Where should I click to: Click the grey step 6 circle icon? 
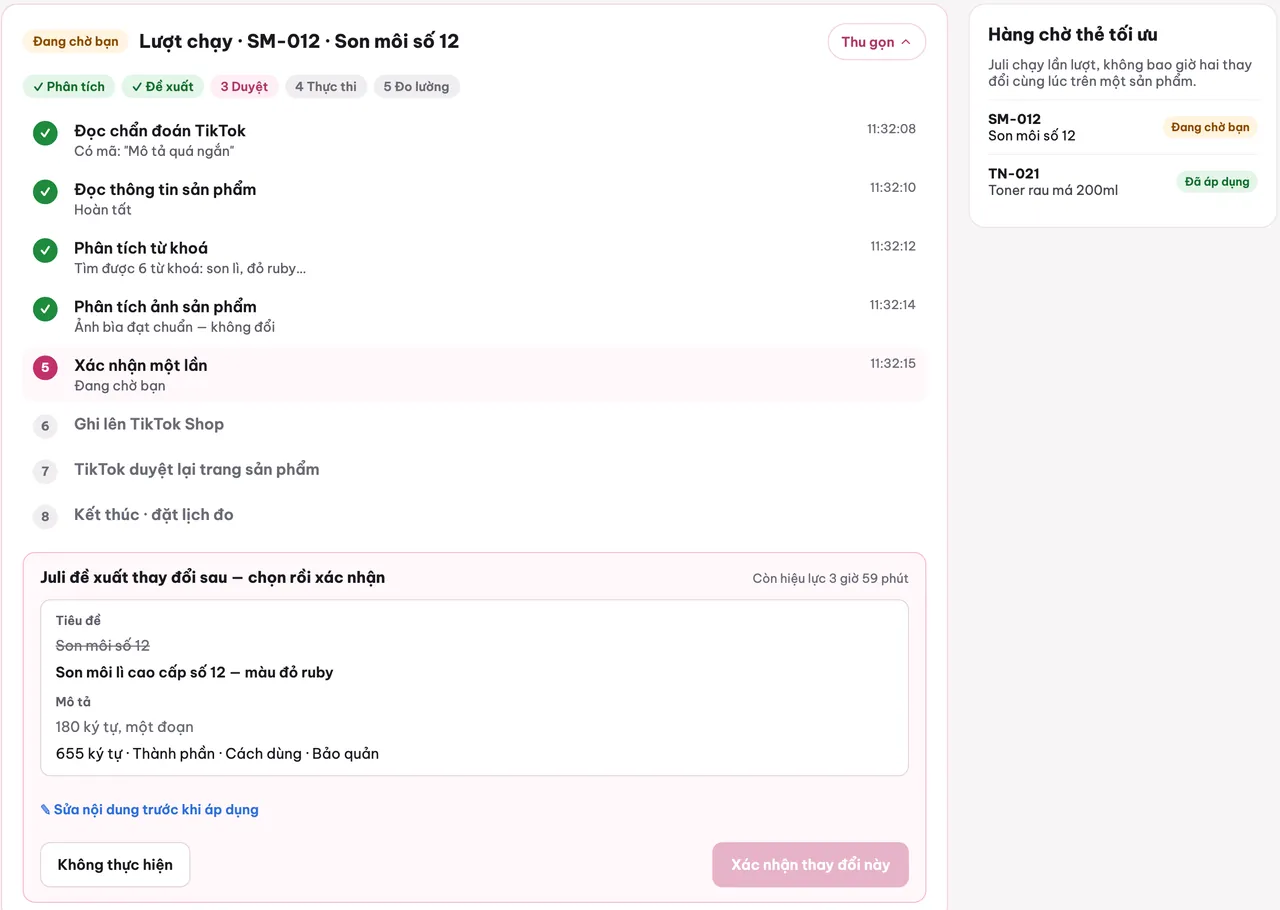point(45,426)
